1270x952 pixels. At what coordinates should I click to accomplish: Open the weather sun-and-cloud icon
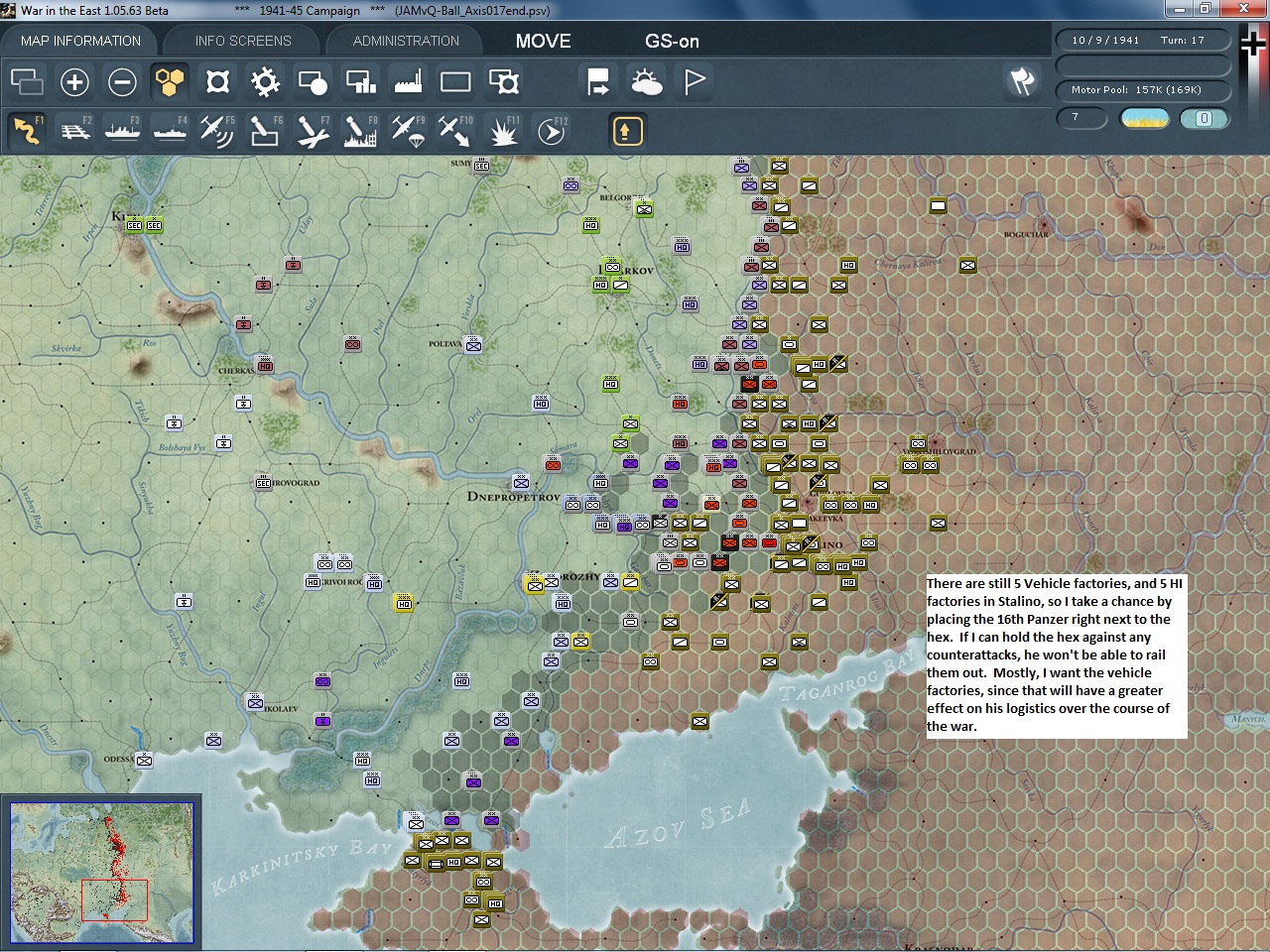pyautogui.click(x=646, y=81)
